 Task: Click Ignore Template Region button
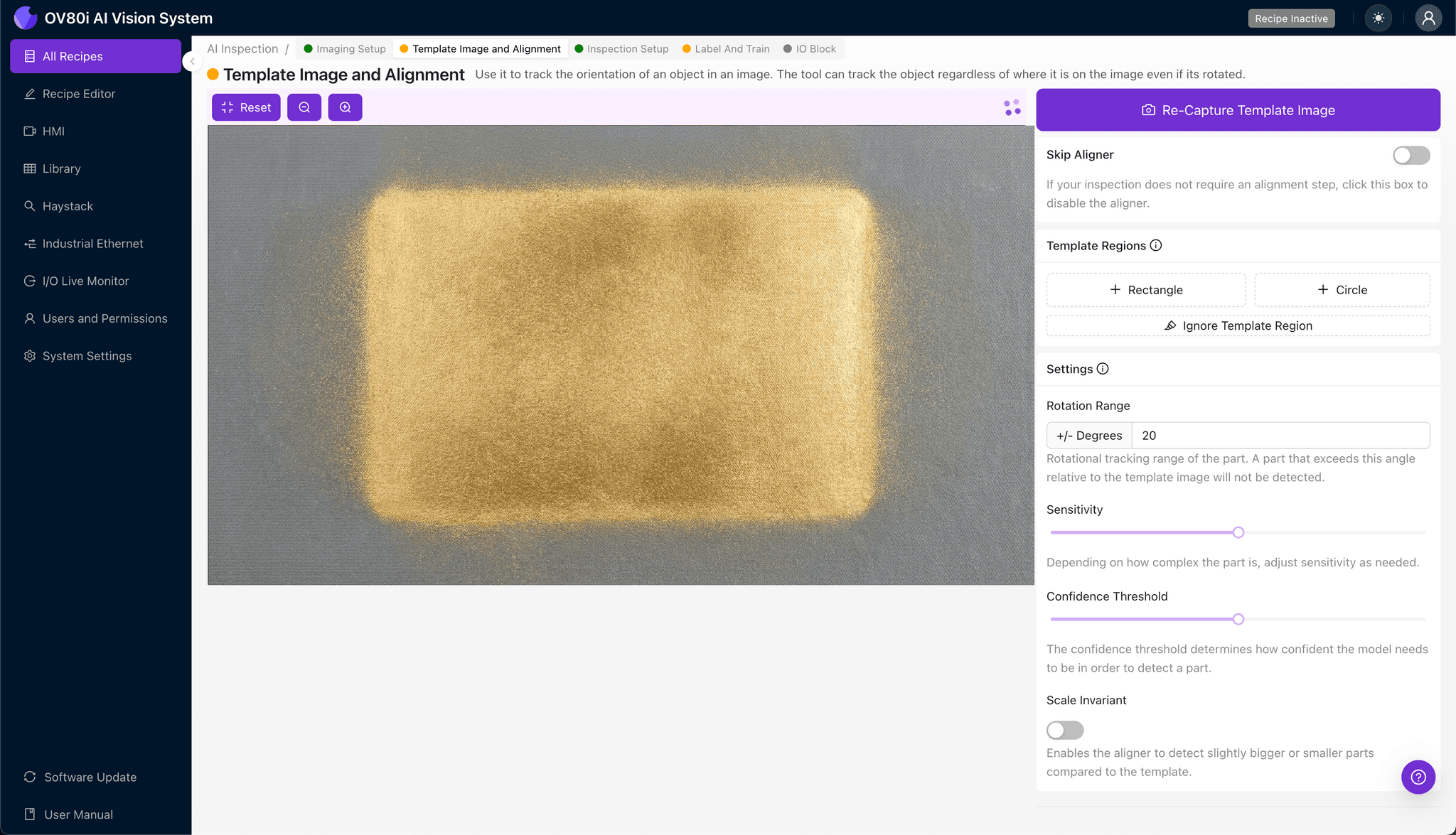click(x=1238, y=325)
